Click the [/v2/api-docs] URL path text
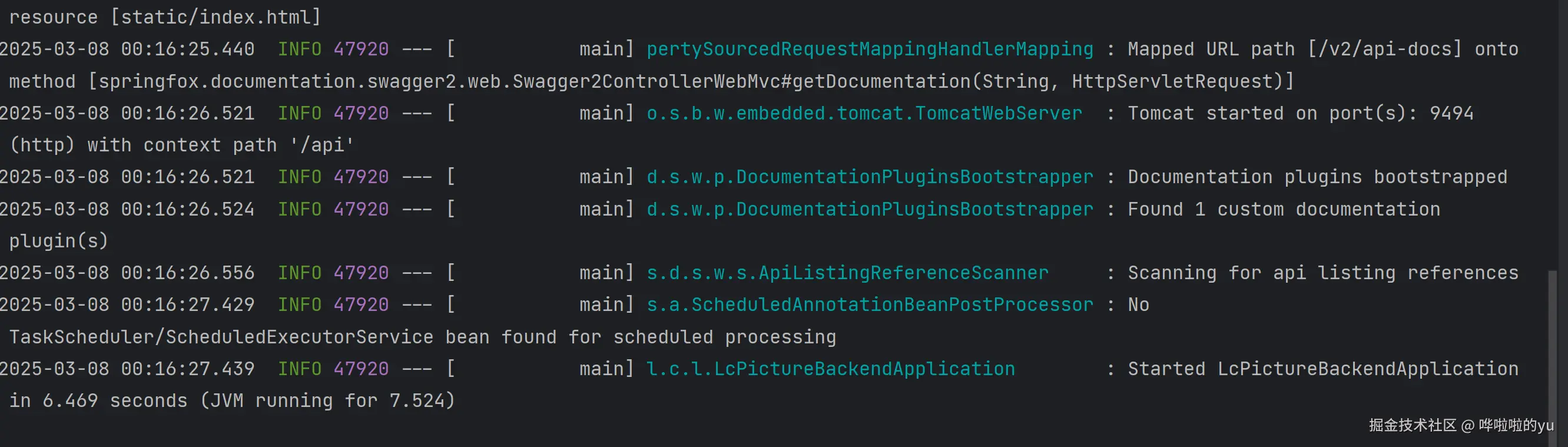The height and width of the screenshot is (447, 1568). click(1384, 49)
